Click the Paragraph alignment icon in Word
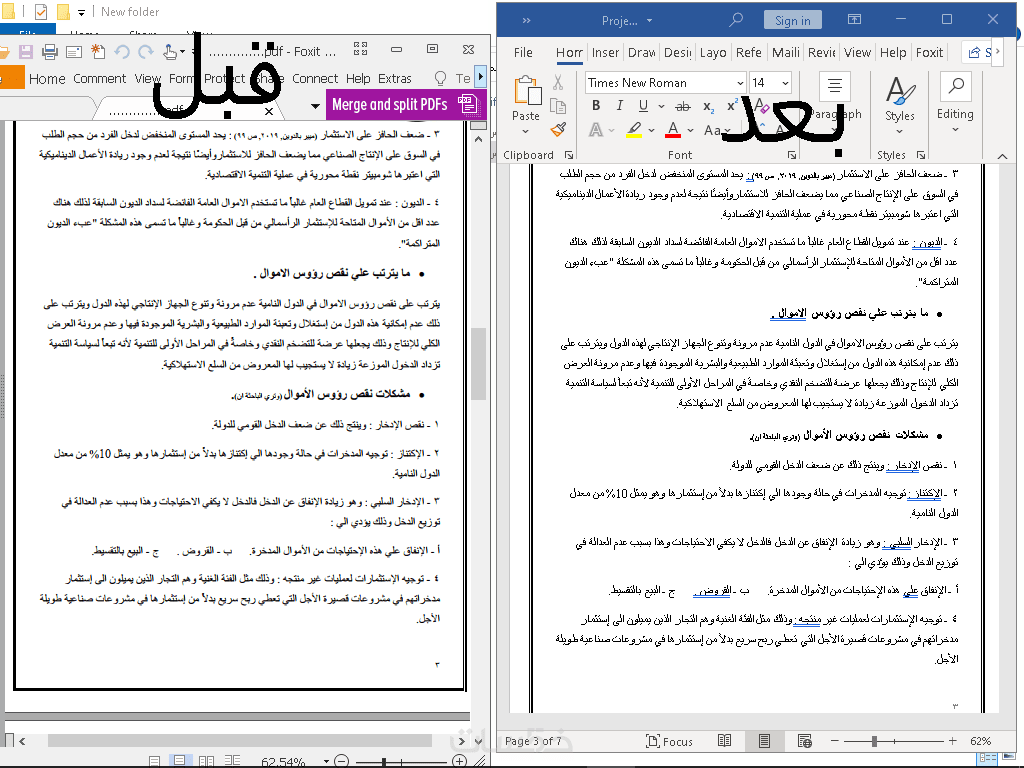 (834, 86)
